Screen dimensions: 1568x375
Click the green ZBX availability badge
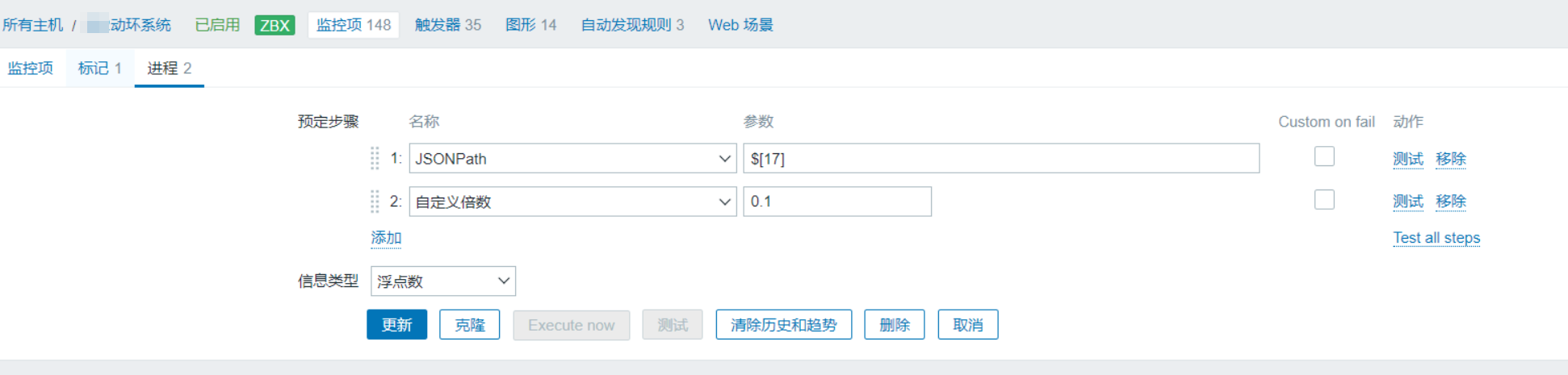coord(275,25)
